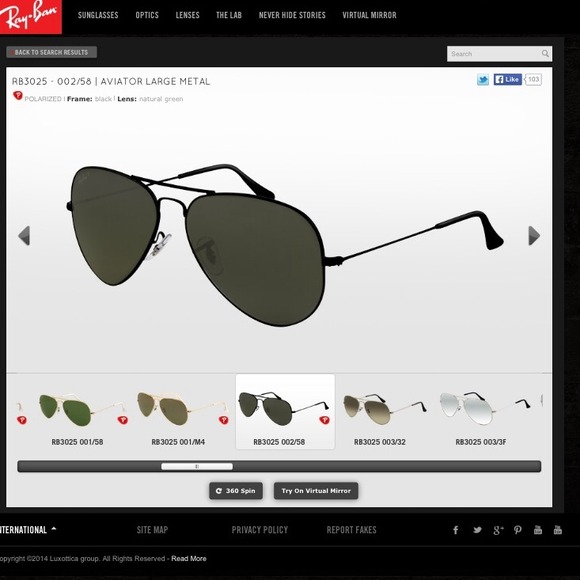The height and width of the screenshot is (580, 580).
Task: Open The Lab menu
Action: (229, 15)
